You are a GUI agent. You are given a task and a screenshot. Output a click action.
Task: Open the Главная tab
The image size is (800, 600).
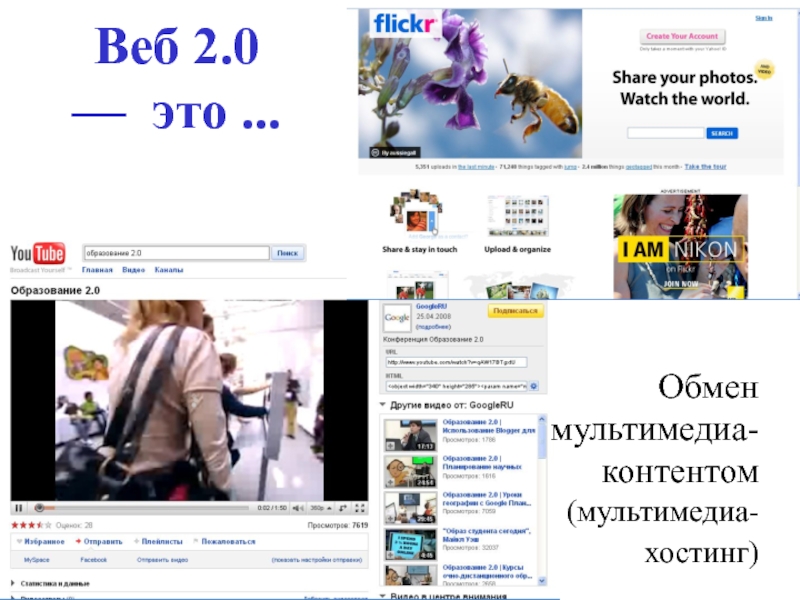(97, 270)
